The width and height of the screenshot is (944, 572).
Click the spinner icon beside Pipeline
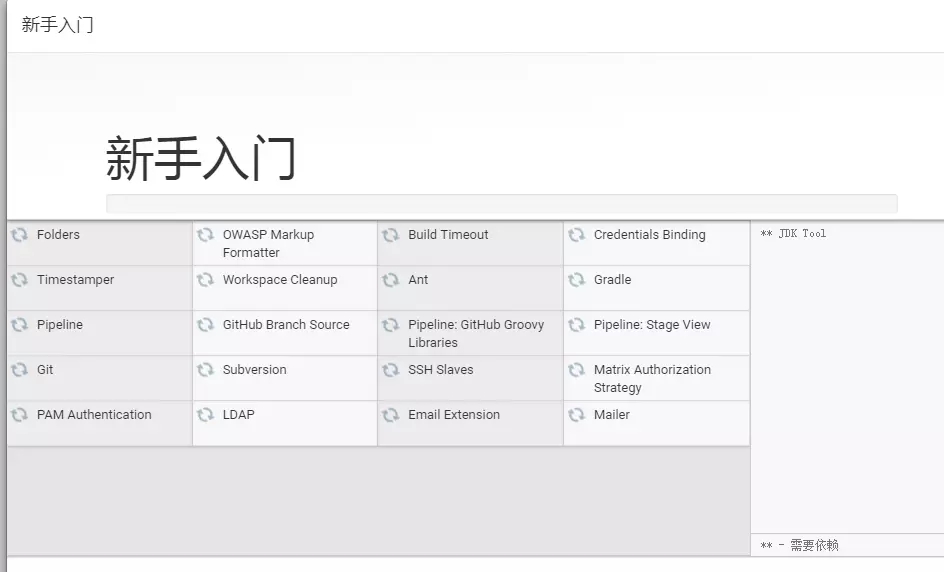click(x=19, y=325)
